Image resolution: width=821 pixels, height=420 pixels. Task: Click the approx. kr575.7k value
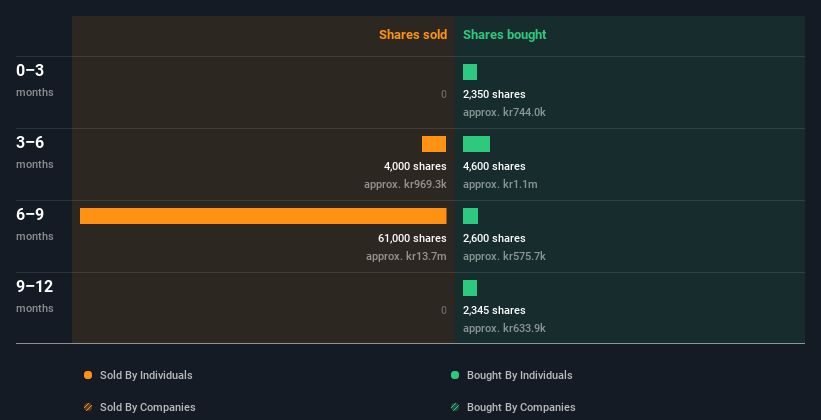pos(504,256)
